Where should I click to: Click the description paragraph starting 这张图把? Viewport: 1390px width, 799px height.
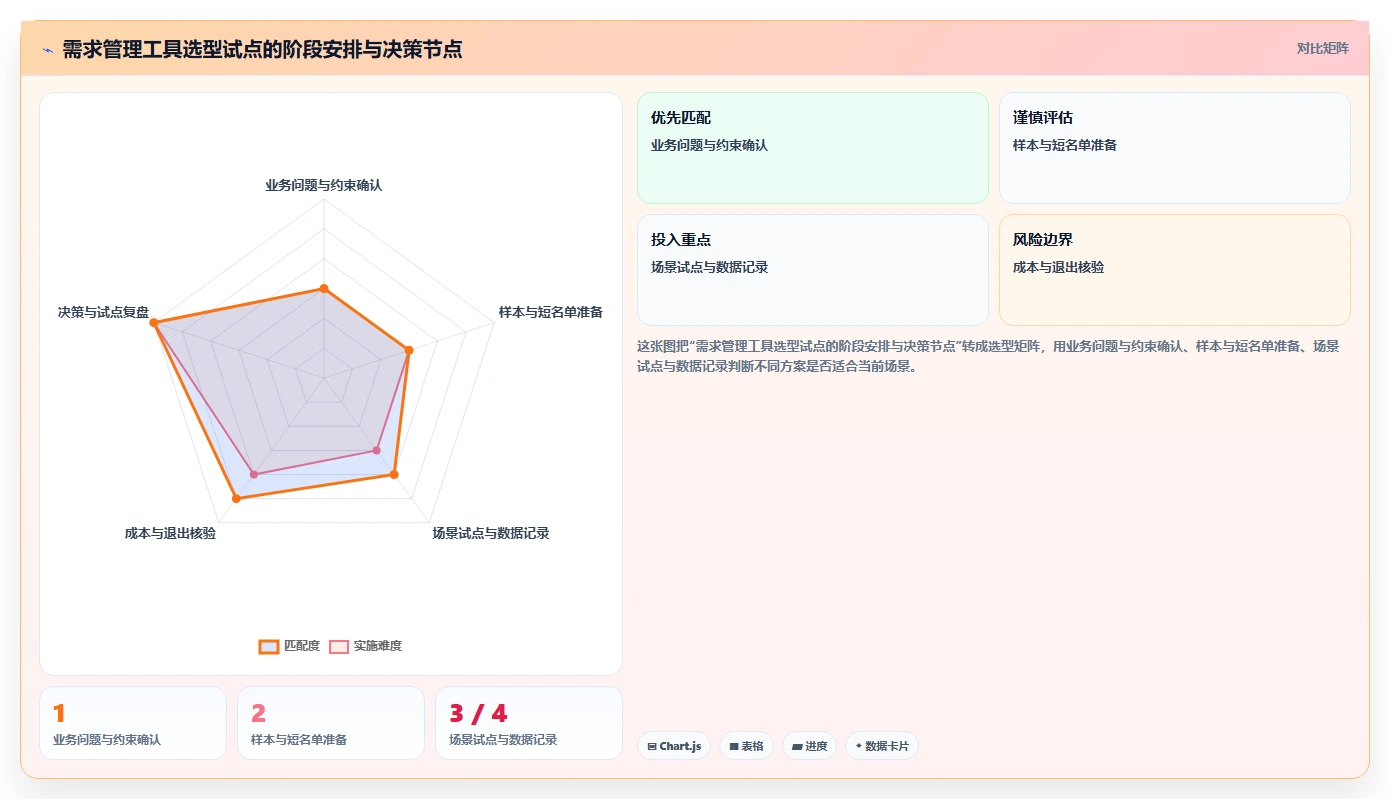point(988,356)
